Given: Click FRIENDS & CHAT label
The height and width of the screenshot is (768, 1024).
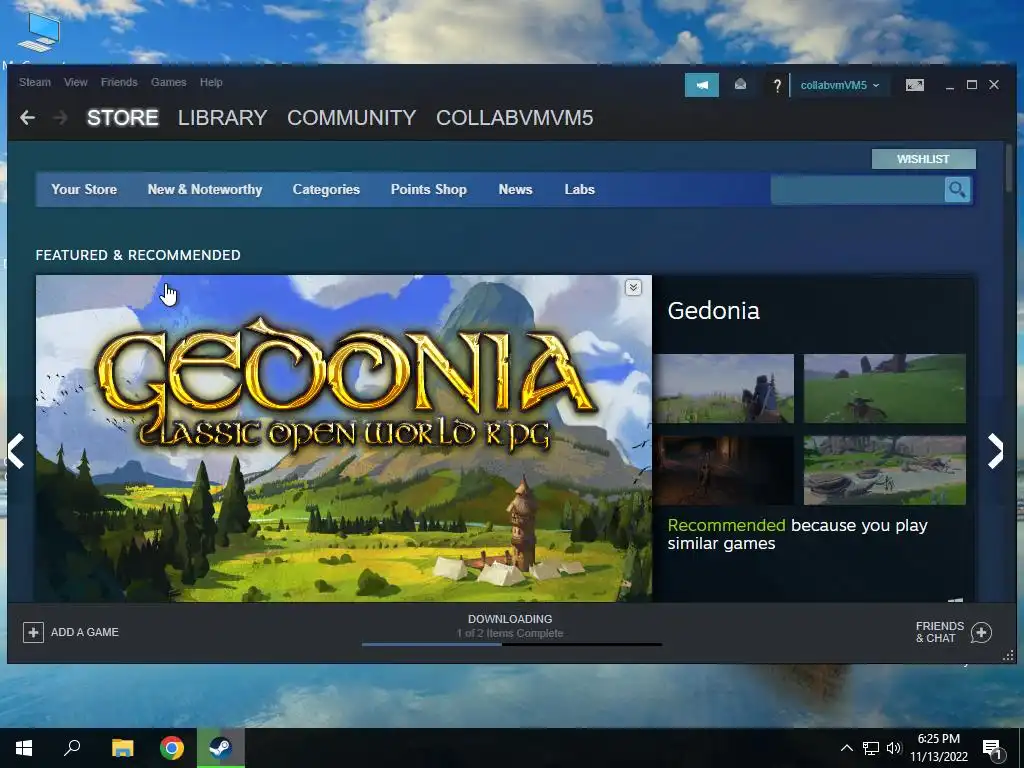Looking at the screenshot, I should tap(940, 632).
